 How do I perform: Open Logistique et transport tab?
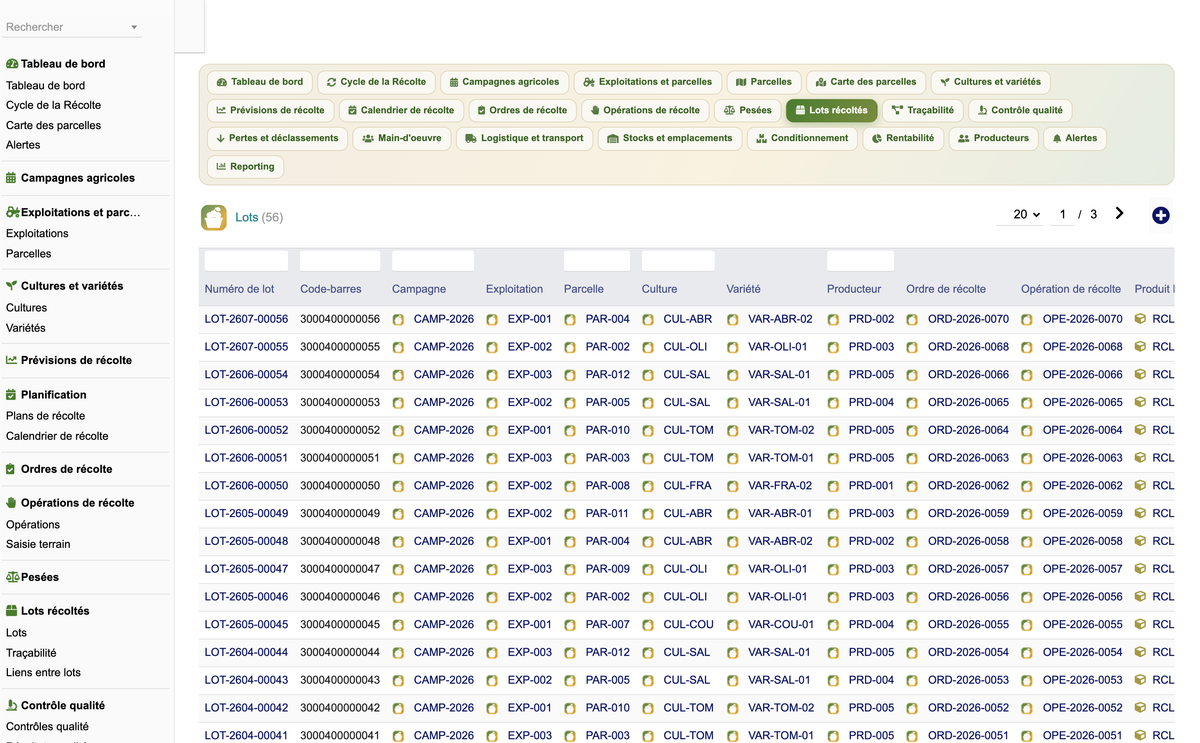[x=524, y=138]
